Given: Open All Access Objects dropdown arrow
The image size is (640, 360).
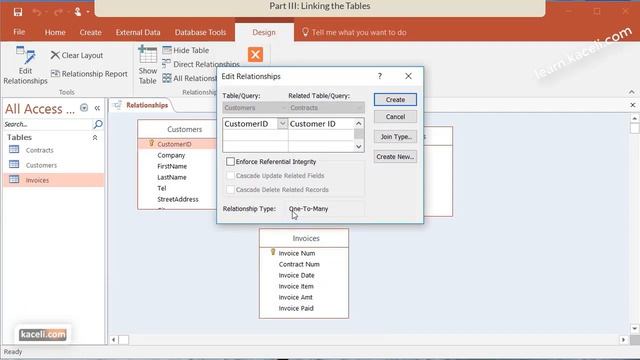Looking at the screenshot, I should [x=84, y=108].
